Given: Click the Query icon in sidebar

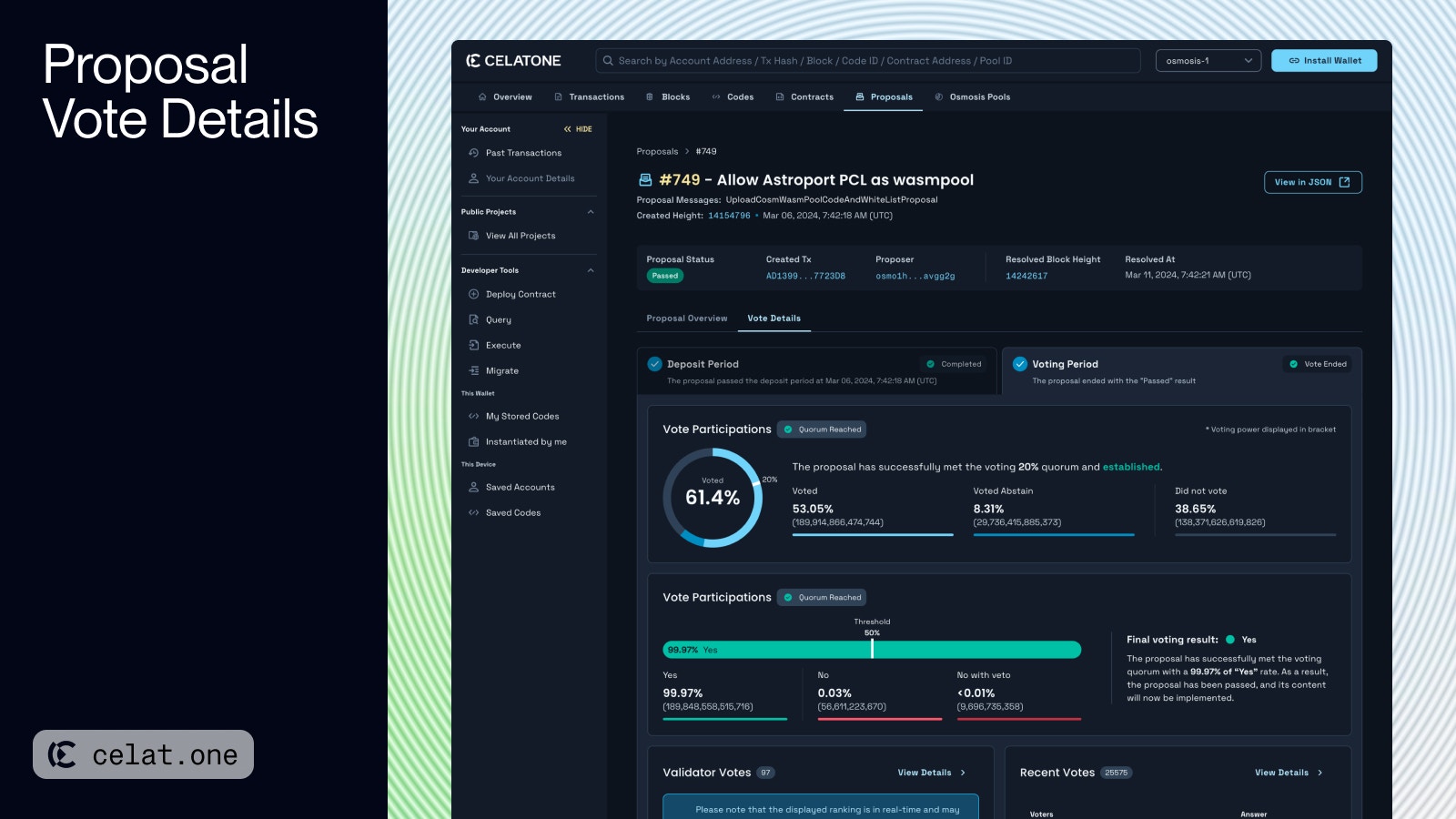Looking at the screenshot, I should click(473, 319).
